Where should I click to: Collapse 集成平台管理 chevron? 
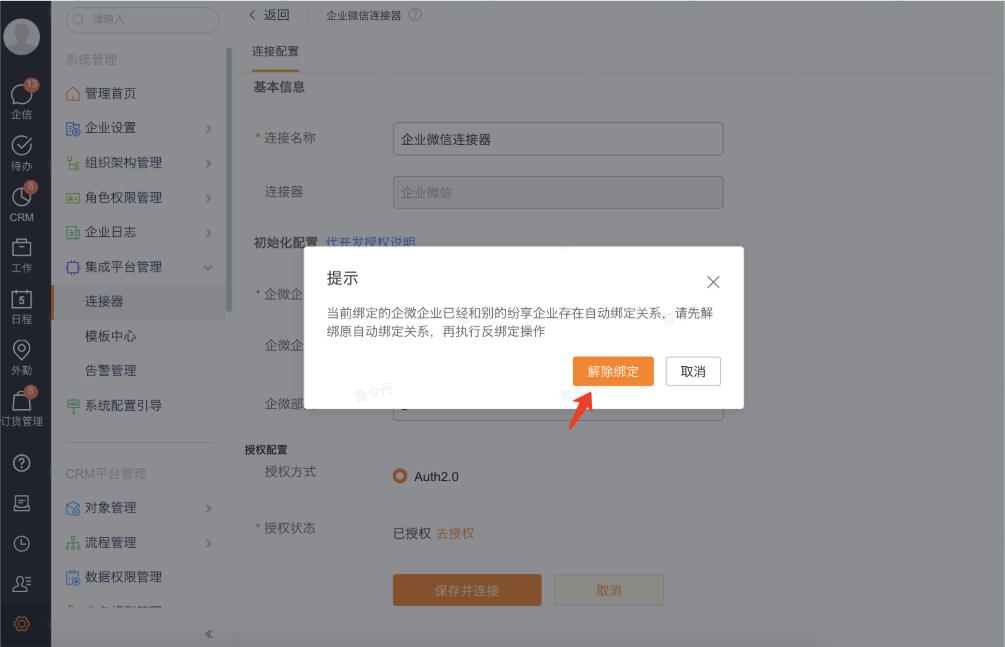click(x=208, y=267)
